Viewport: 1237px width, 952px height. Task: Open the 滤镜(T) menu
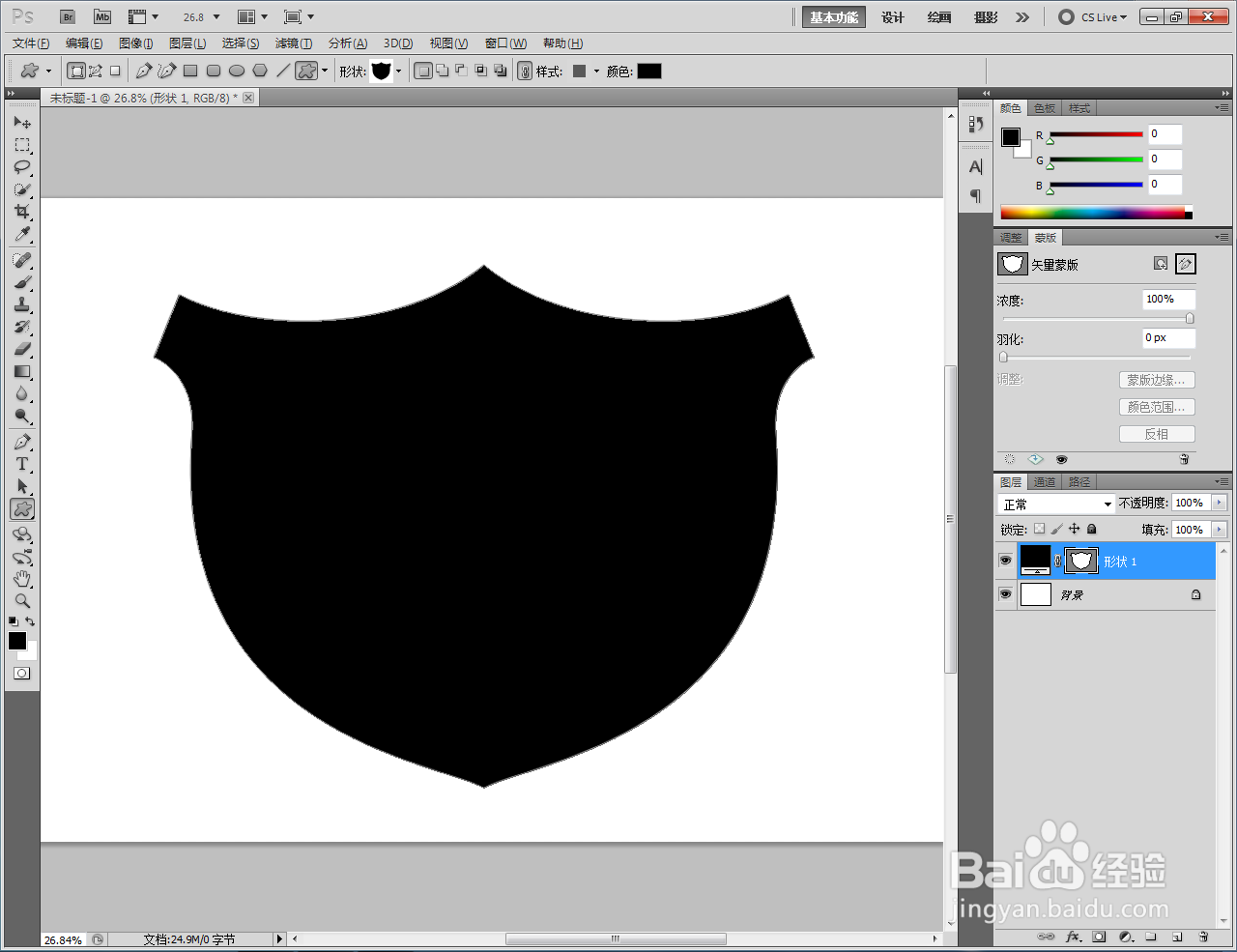click(294, 43)
